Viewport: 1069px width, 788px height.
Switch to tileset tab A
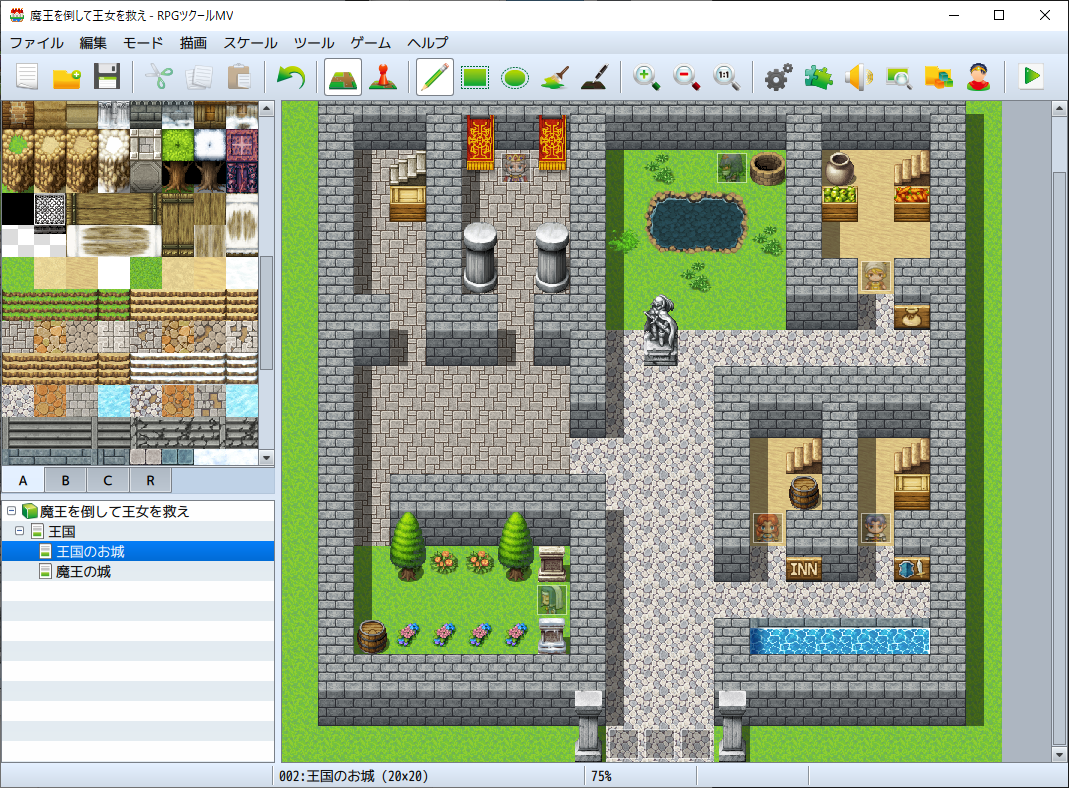[23, 481]
